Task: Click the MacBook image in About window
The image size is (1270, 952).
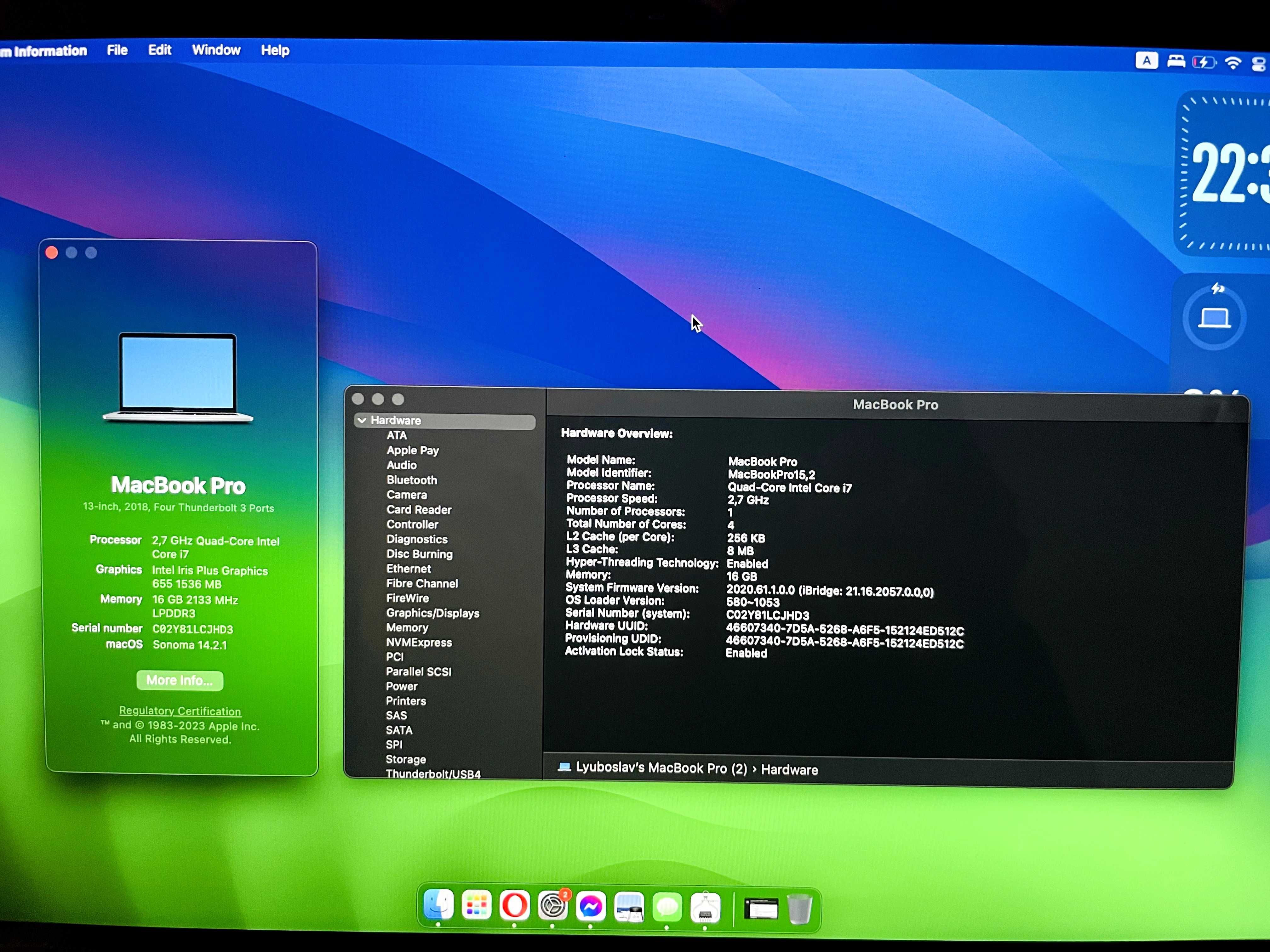Action: point(177,377)
